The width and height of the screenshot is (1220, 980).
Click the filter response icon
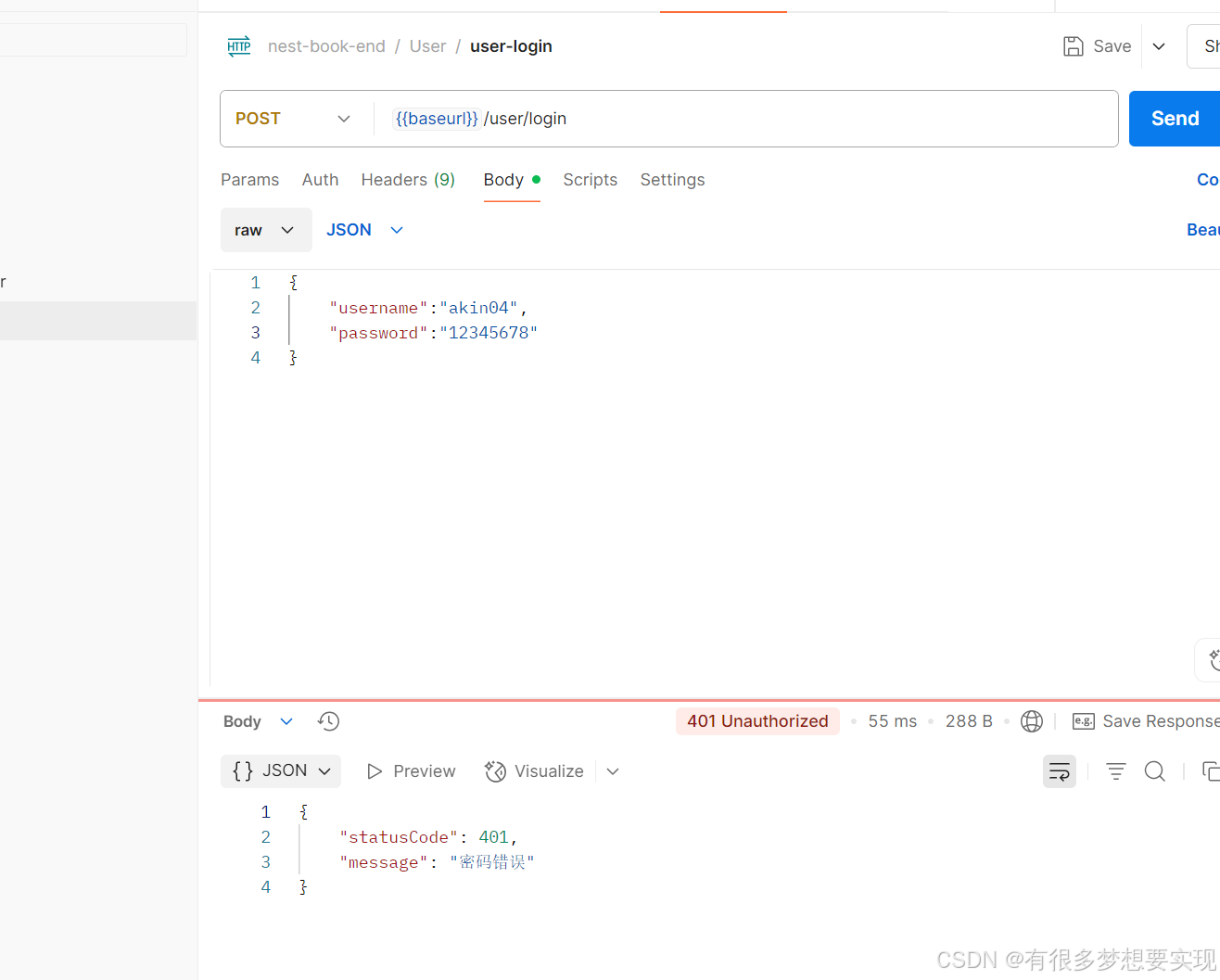pyautogui.click(x=1116, y=771)
